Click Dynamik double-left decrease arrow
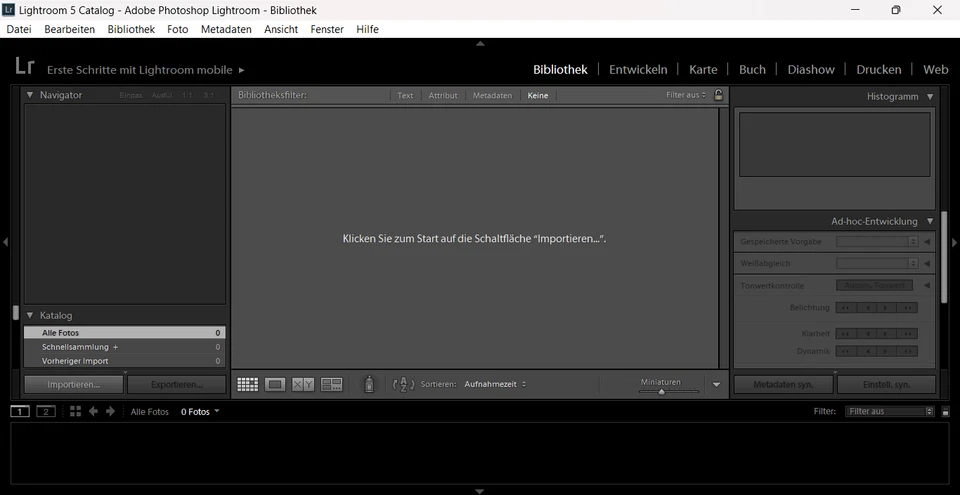 click(x=846, y=352)
